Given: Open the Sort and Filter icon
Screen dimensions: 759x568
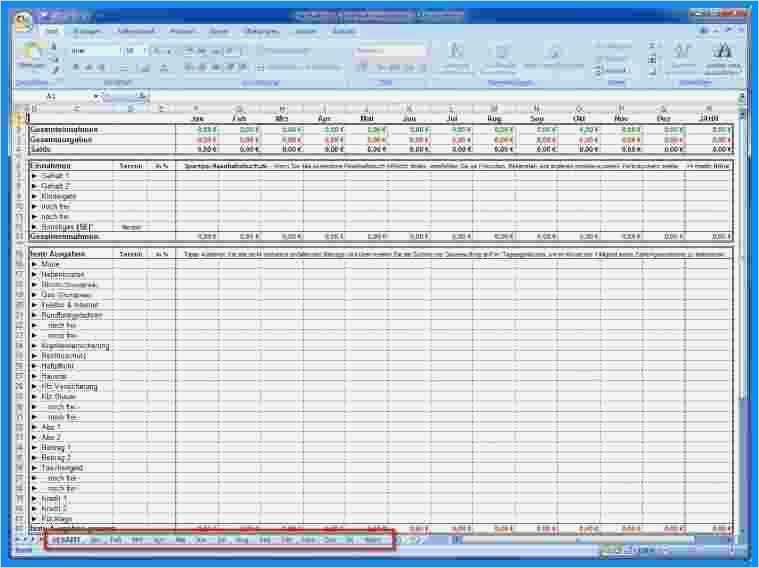Looking at the screenshot, I should click(x=683, y=58).
